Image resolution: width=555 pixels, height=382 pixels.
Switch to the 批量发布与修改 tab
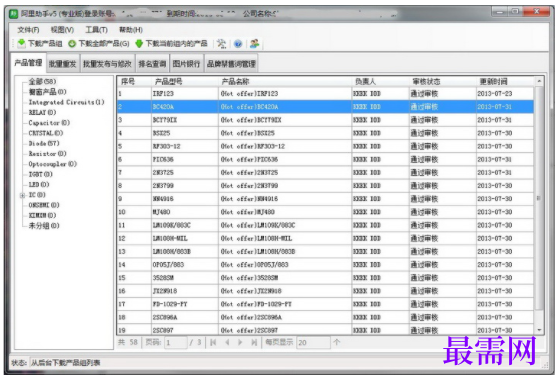click(x=107, y=64)
